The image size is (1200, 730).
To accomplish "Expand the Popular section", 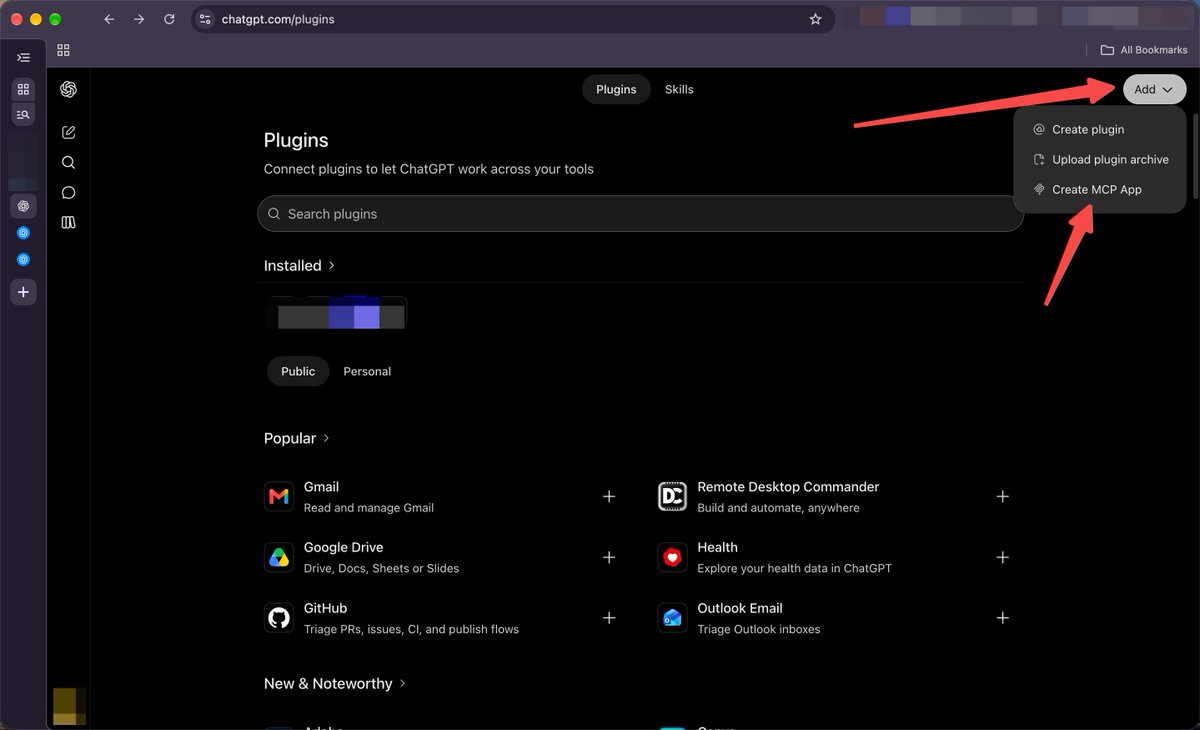I will pyautogui.click(x=296, y=438).
